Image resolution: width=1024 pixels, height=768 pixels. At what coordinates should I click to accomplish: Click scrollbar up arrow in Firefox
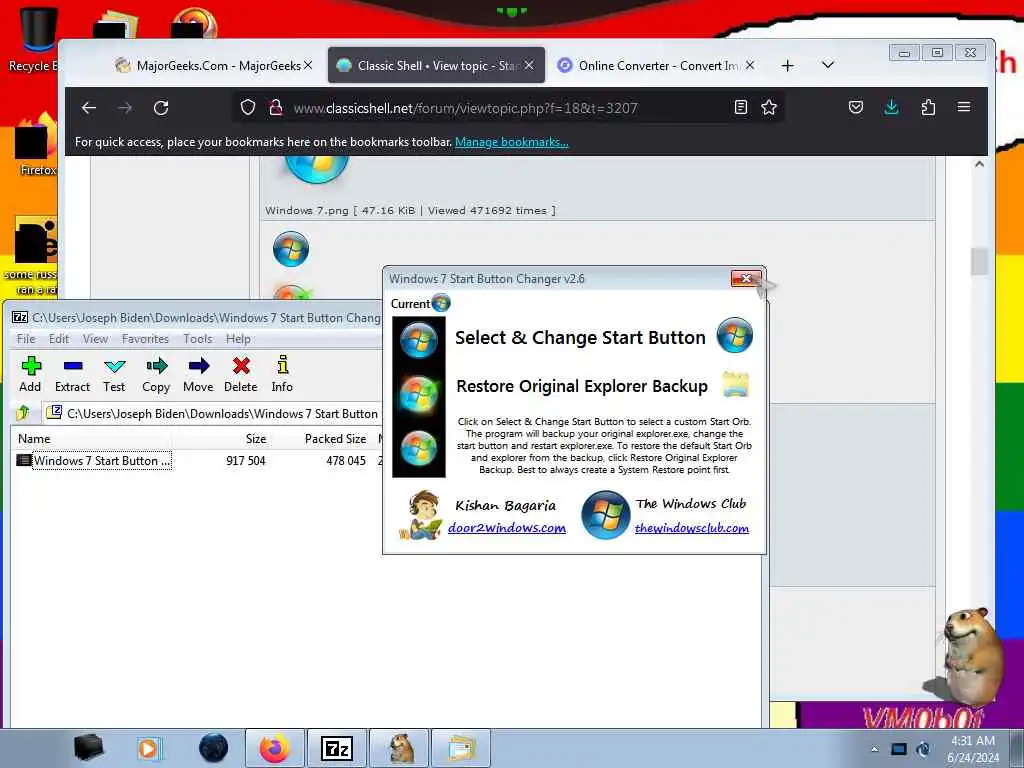pos(979,165)
